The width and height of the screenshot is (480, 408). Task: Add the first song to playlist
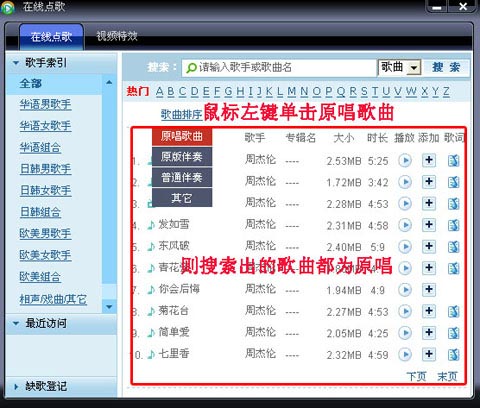(429, 160)
